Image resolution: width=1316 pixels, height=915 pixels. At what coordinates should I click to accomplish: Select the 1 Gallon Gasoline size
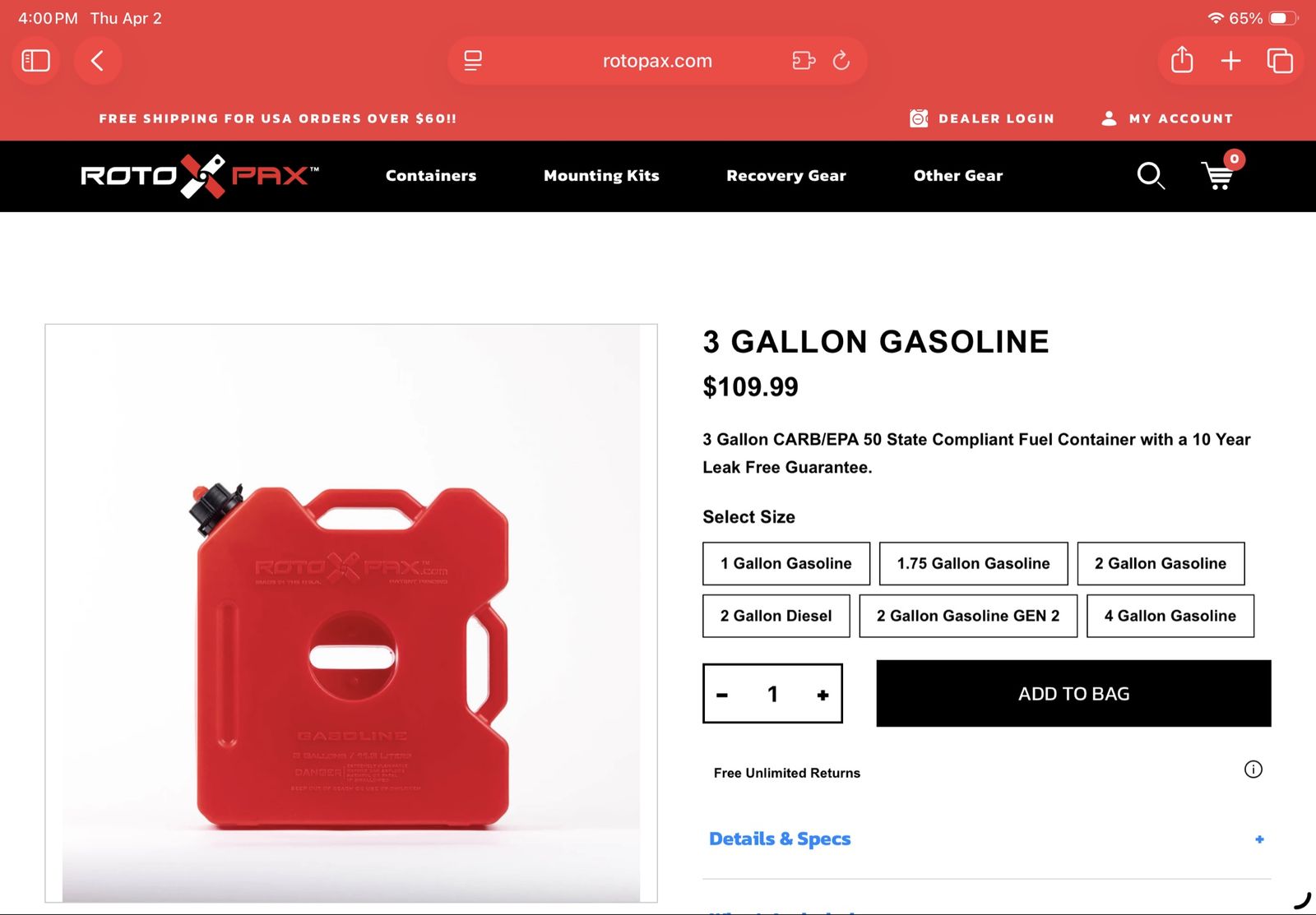pyautogui.click(x=786, y=564)
